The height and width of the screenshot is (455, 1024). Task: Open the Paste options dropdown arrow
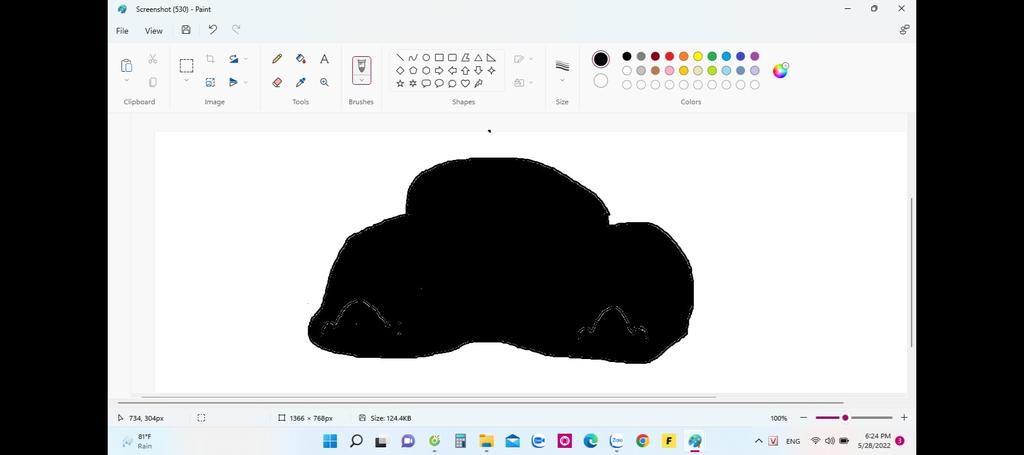(x=127, y=82)
